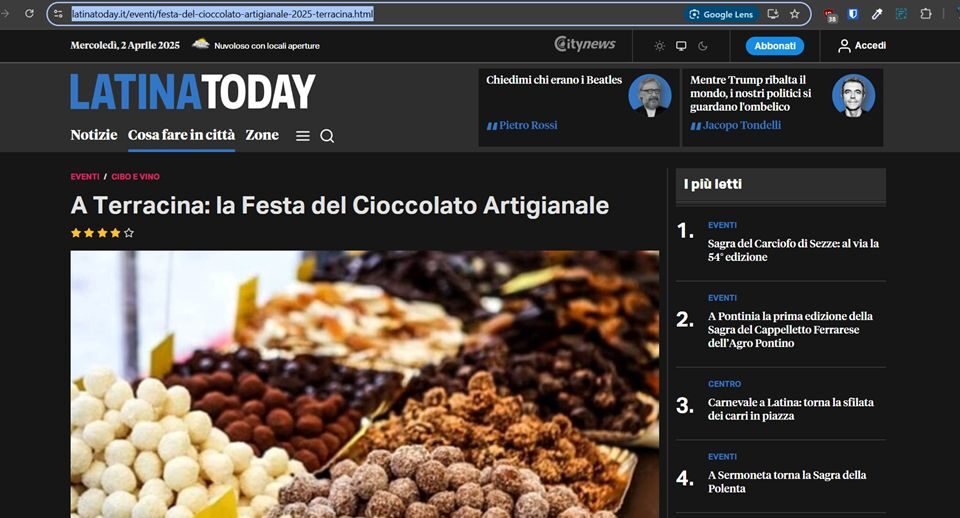Rate the article five stars
This screenshot has height=518, width=960.
point(129,233)
